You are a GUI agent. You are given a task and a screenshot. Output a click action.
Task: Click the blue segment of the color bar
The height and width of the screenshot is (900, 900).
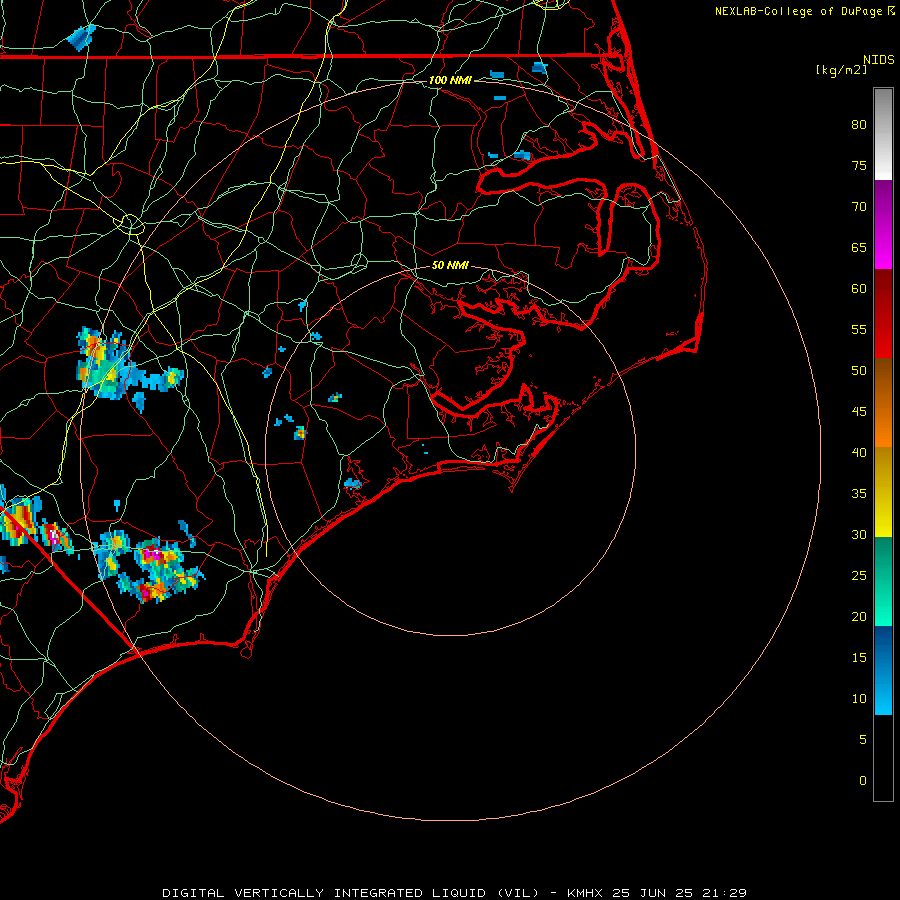coord(883,670)
